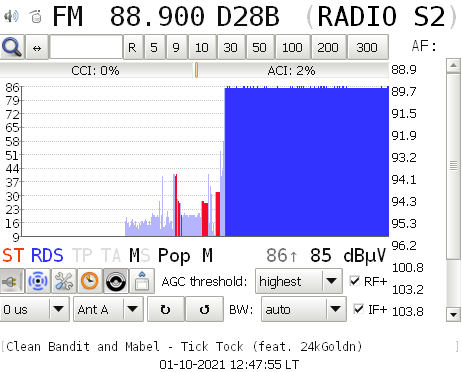Tune to AF frequency 94.1
This screenshot has height=372, width=462.
(x=404, y=180)
